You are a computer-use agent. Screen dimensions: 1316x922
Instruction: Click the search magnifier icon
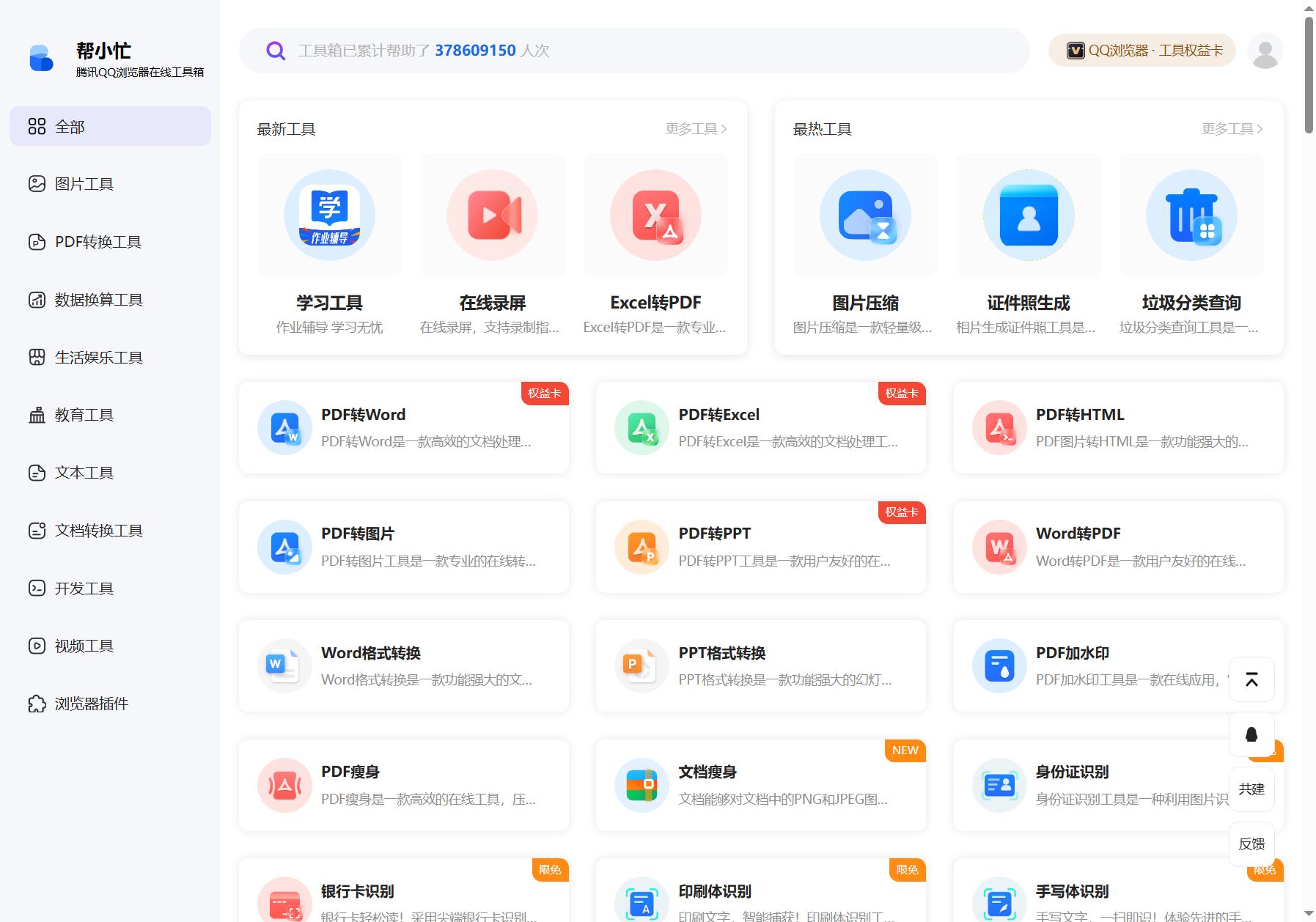276,51
